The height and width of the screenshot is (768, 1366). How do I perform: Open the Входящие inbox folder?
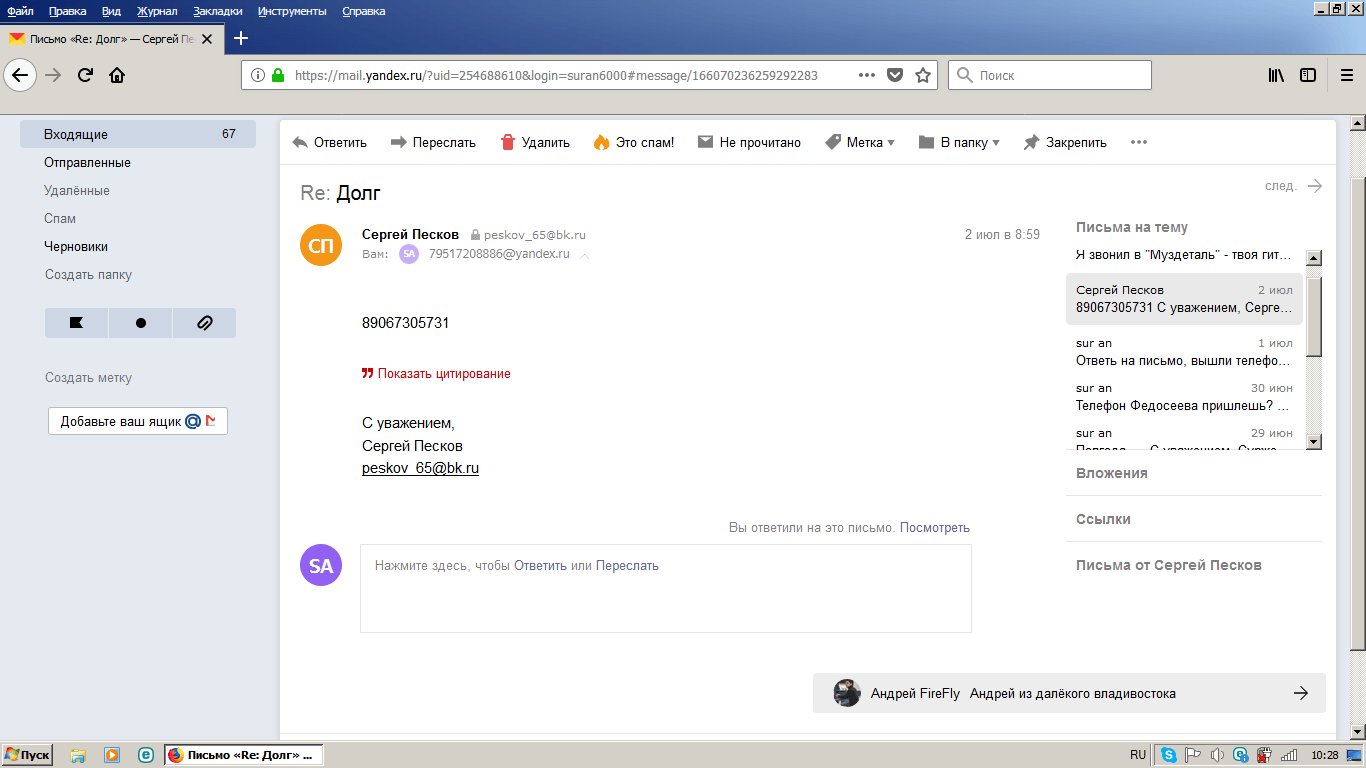(138, 134)
